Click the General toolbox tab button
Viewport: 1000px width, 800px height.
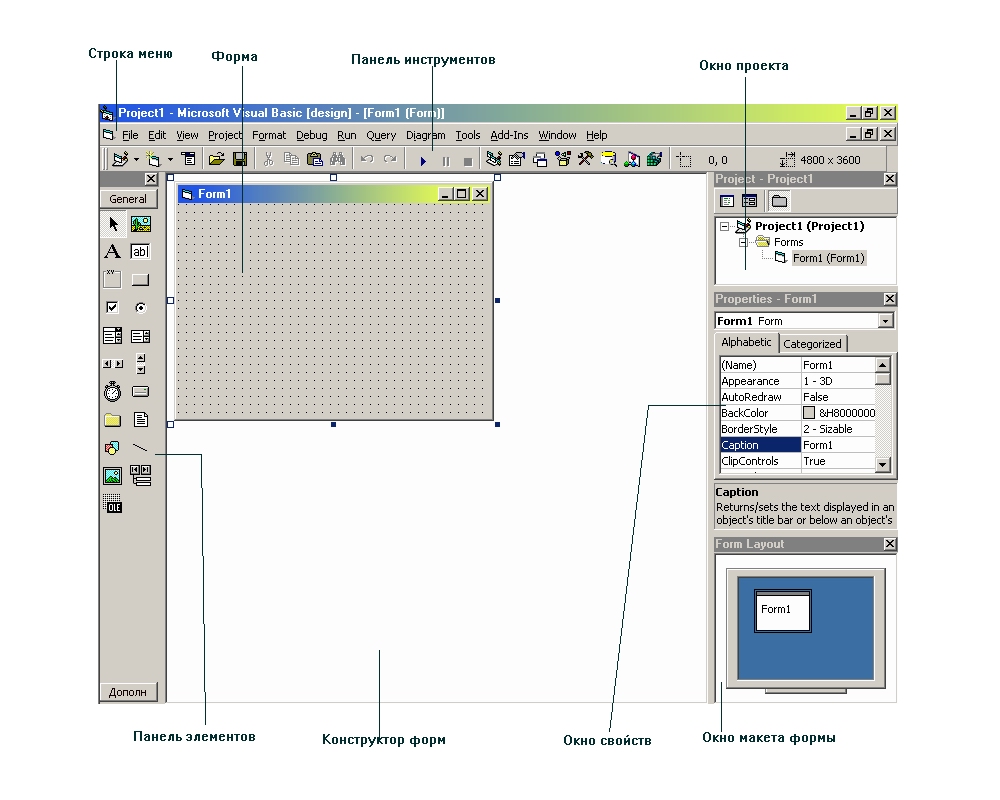[x=128, y=199]
